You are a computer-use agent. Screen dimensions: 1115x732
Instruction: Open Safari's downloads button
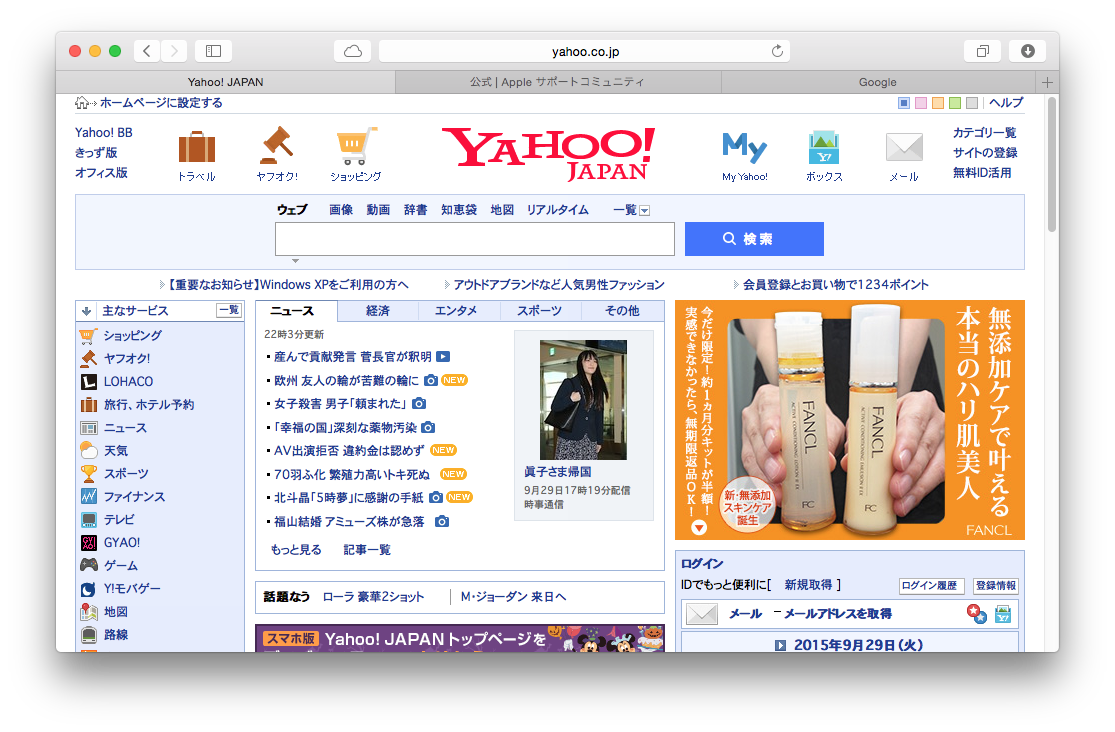pos(1027,51)
